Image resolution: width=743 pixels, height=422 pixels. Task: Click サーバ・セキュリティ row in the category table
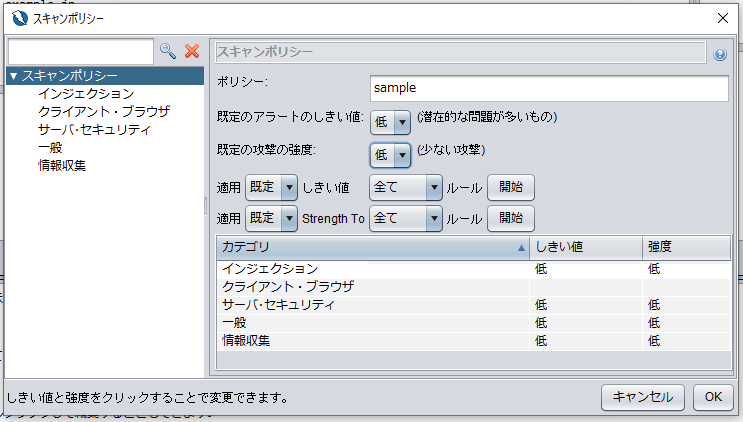[x=474, y=305]
